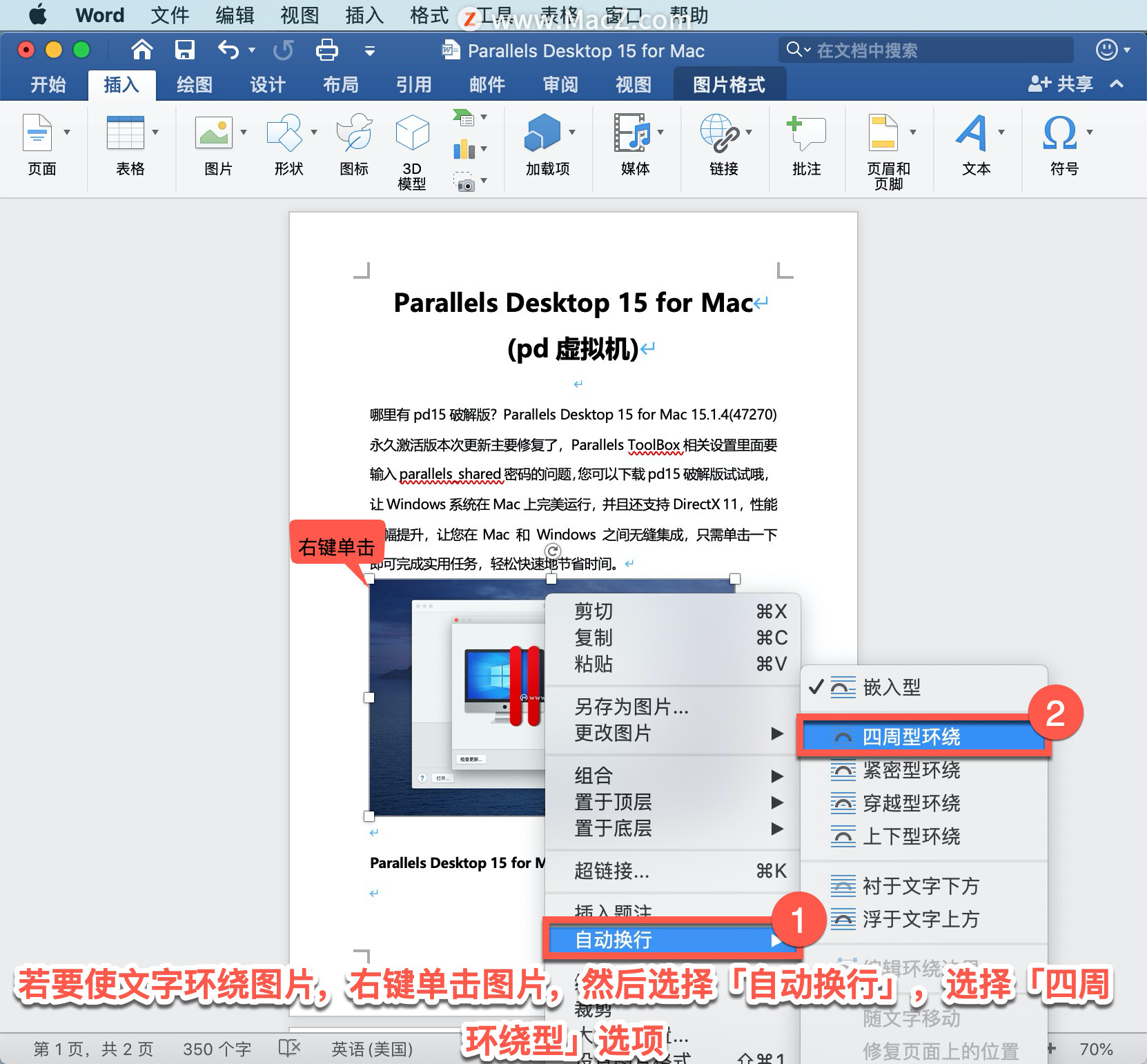Click the 350 个字 word count
Image resolution: width=1147 pixels, height=1064 pixels.
click(x=217, y=1049)
